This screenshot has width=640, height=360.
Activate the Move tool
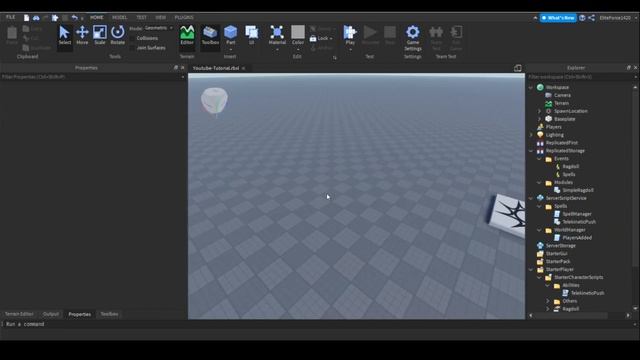[x=82, y=36]
